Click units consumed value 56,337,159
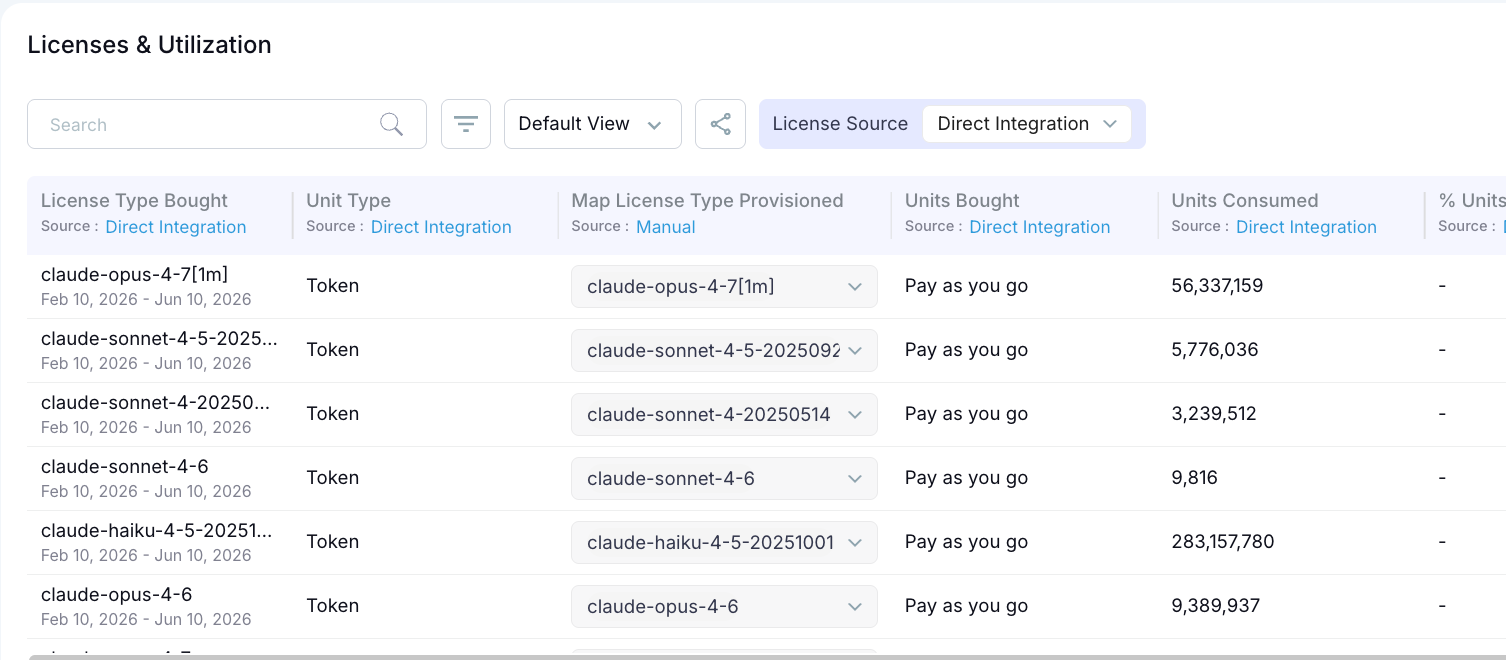Screen dimensions: 1506x660 [x=1217, y=286]
